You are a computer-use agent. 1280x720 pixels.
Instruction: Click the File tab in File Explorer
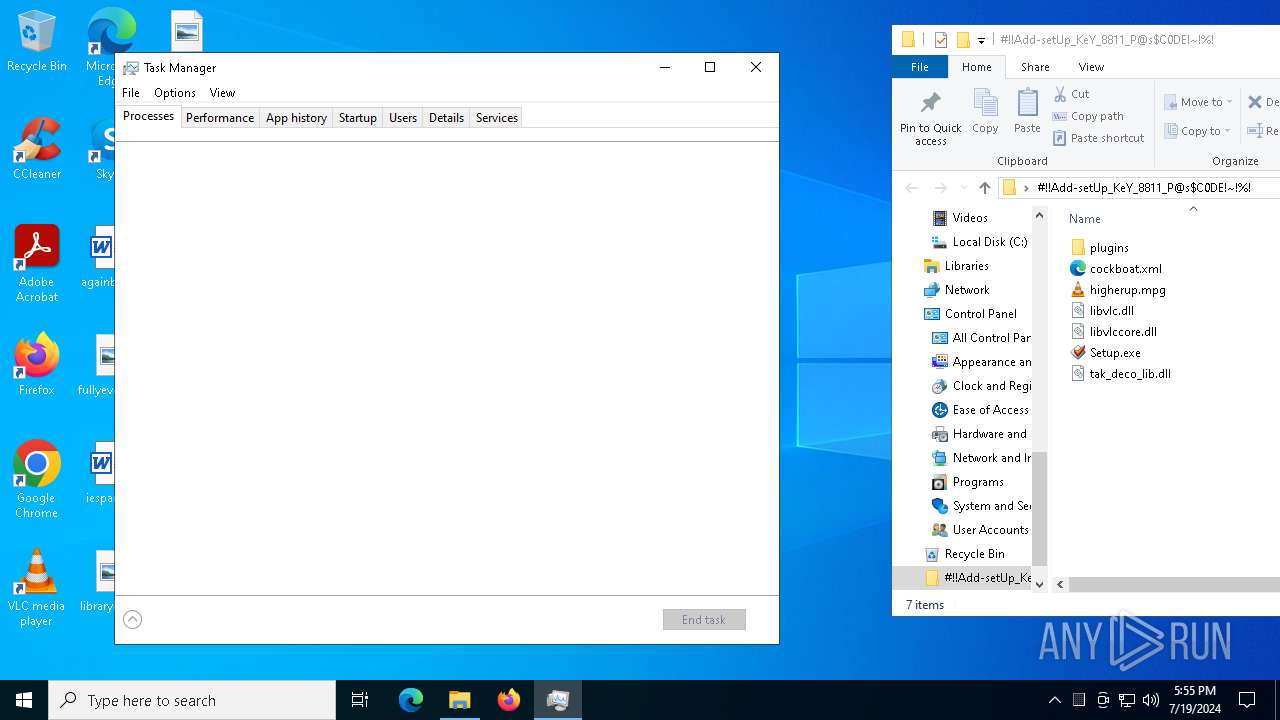point(920,67)
